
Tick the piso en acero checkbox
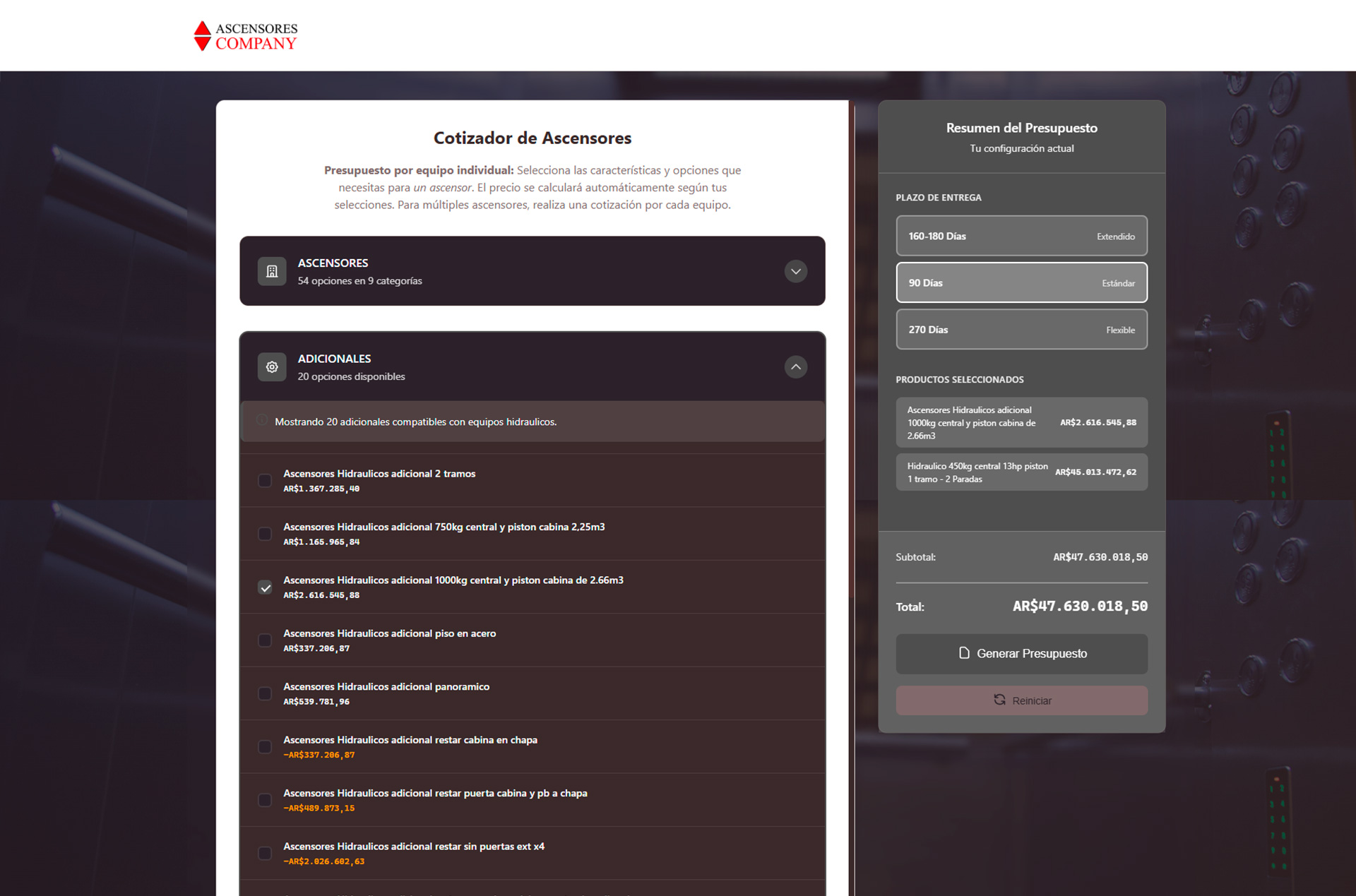pyautogui.click(x=265, y=640)
